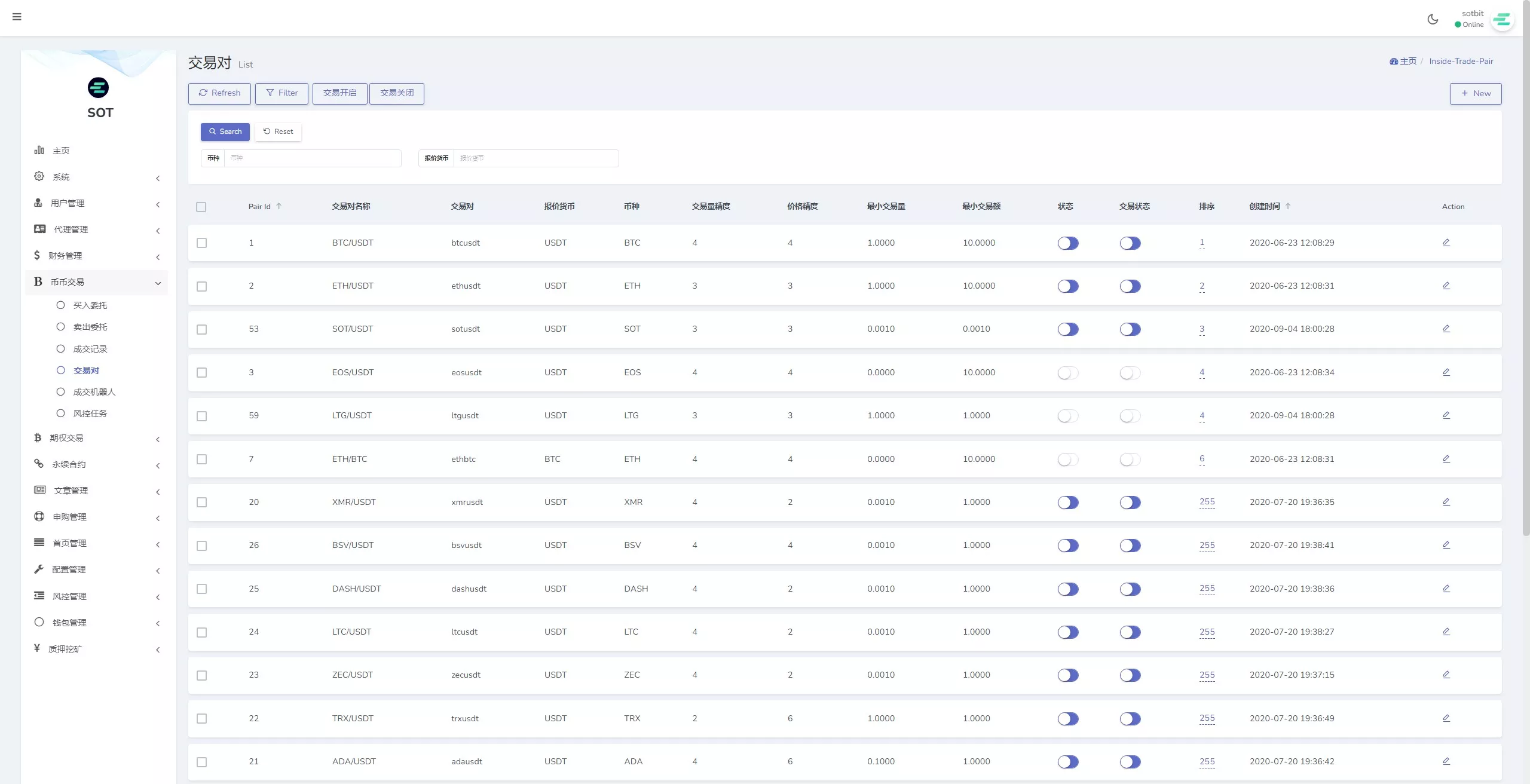Viewport: 1530px width, 784px height.
Task: Click the New button
Action: pos(1475,93)
